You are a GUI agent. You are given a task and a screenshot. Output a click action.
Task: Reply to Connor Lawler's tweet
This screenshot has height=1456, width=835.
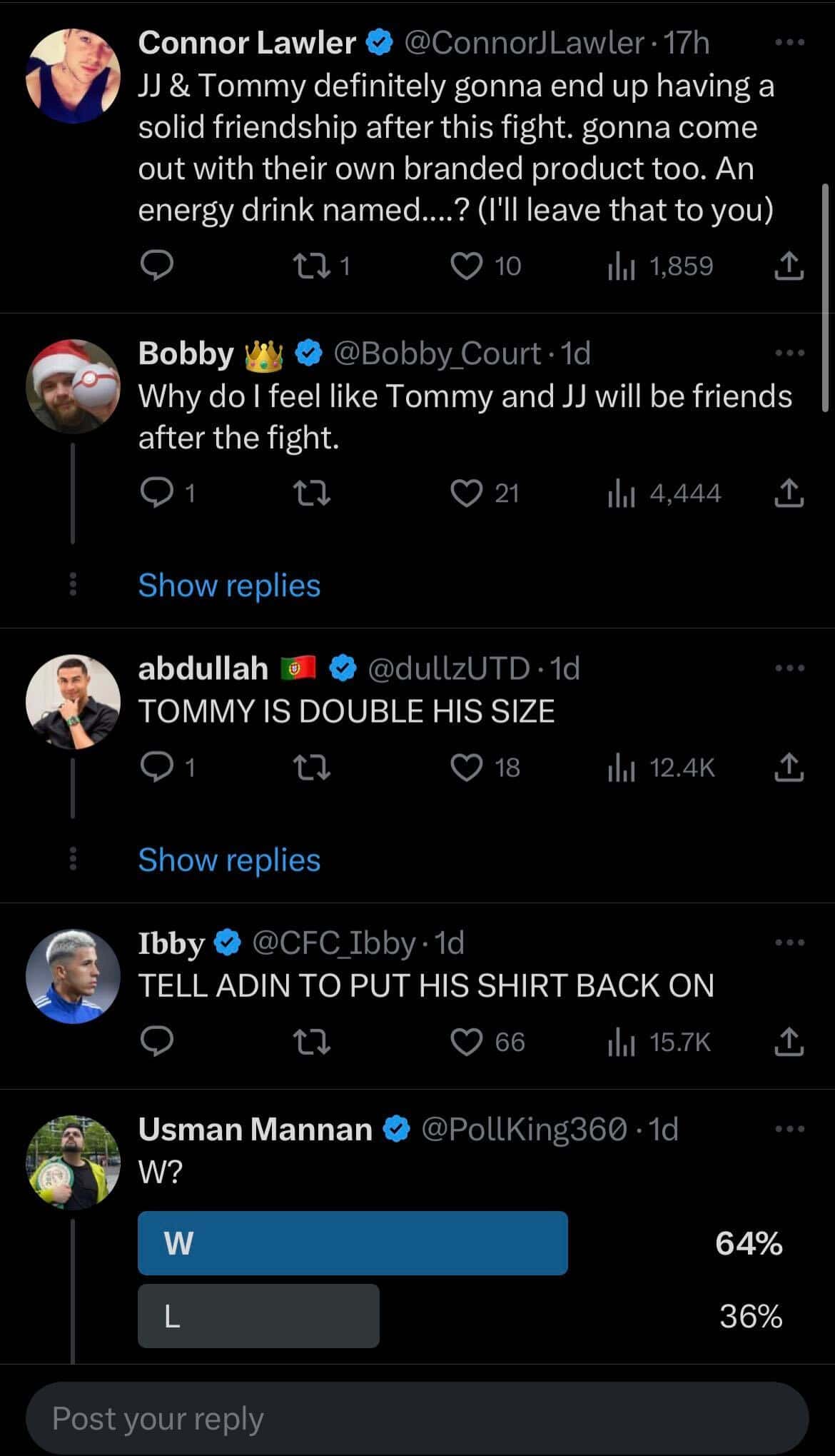click(x=156, y=266)
